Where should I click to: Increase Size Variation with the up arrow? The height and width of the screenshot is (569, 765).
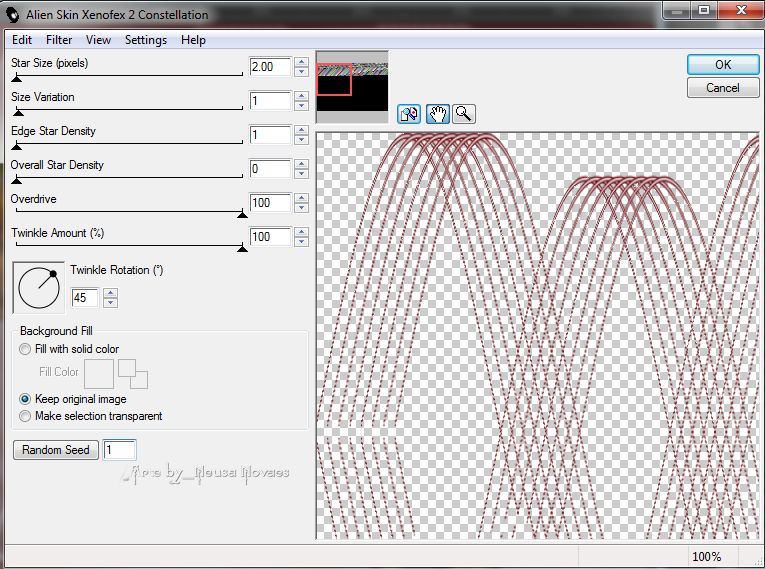pos(302,97)
